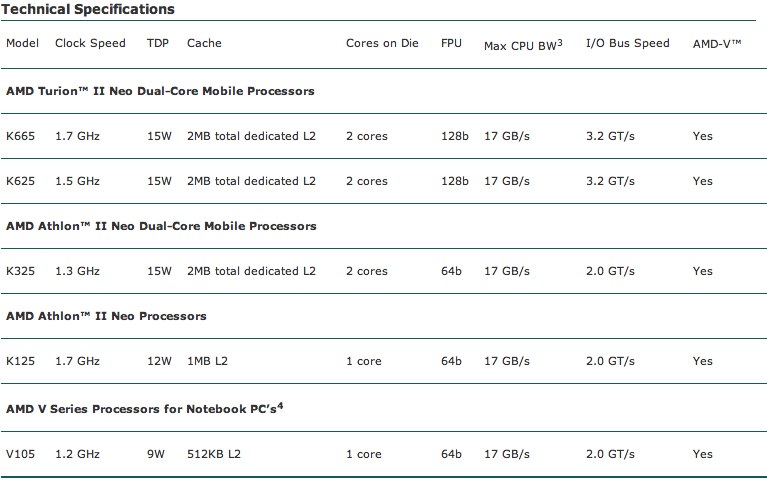Click the Cores on Die header
This screenshot has width=767, height=480.
(x=378, y=44)
